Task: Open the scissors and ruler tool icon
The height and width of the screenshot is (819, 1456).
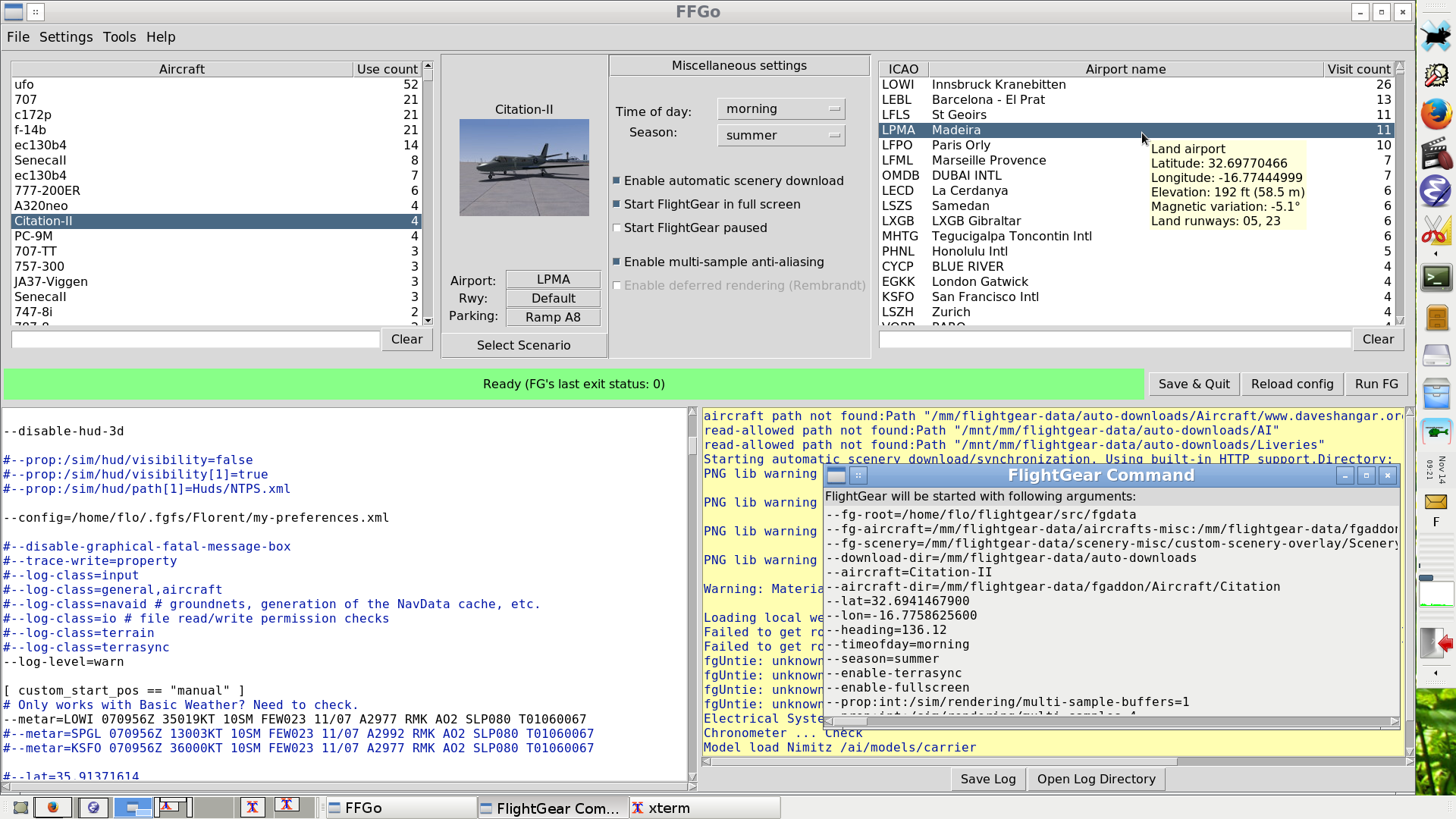Action: click(1436, 230)
